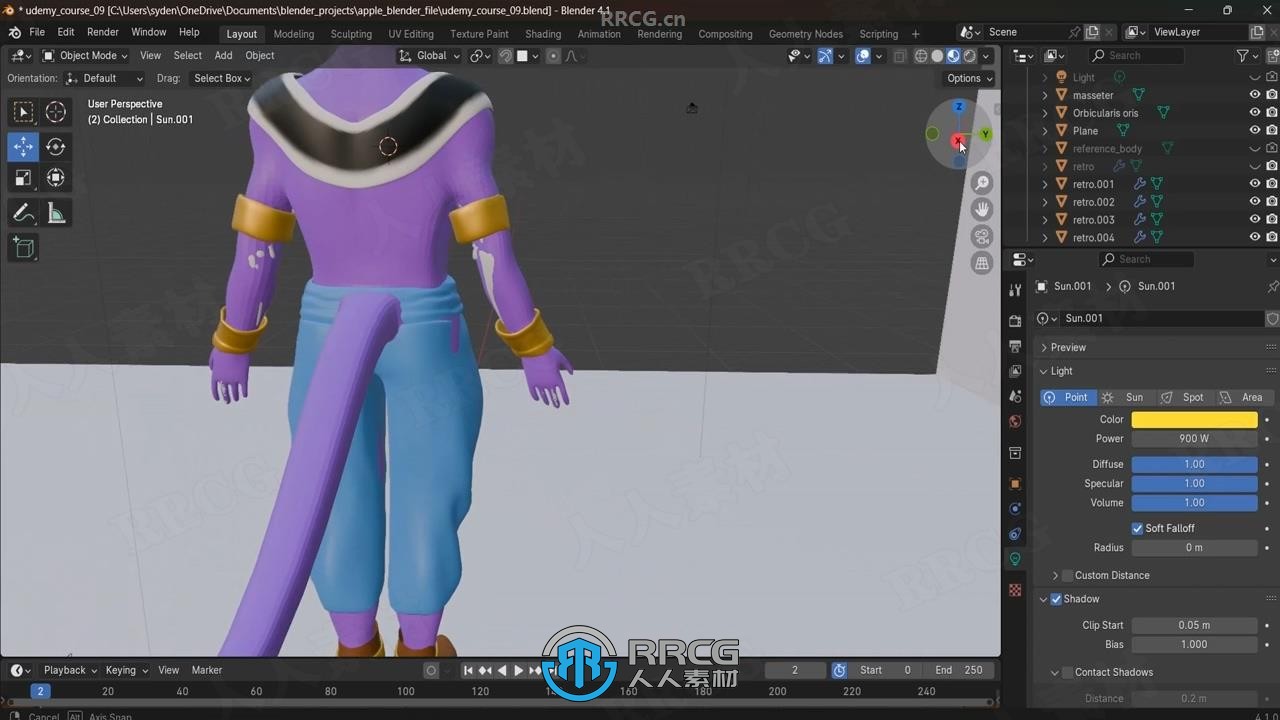
Task: Open the Tool properties tab icon
Action: [x=1015, y=290]
